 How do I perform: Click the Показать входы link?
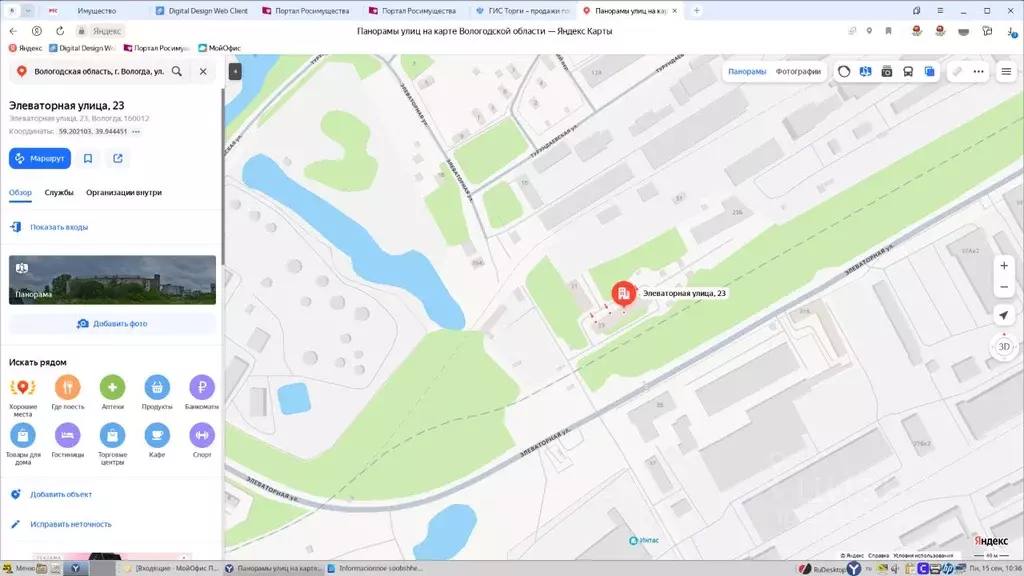[x=60, y=227]
